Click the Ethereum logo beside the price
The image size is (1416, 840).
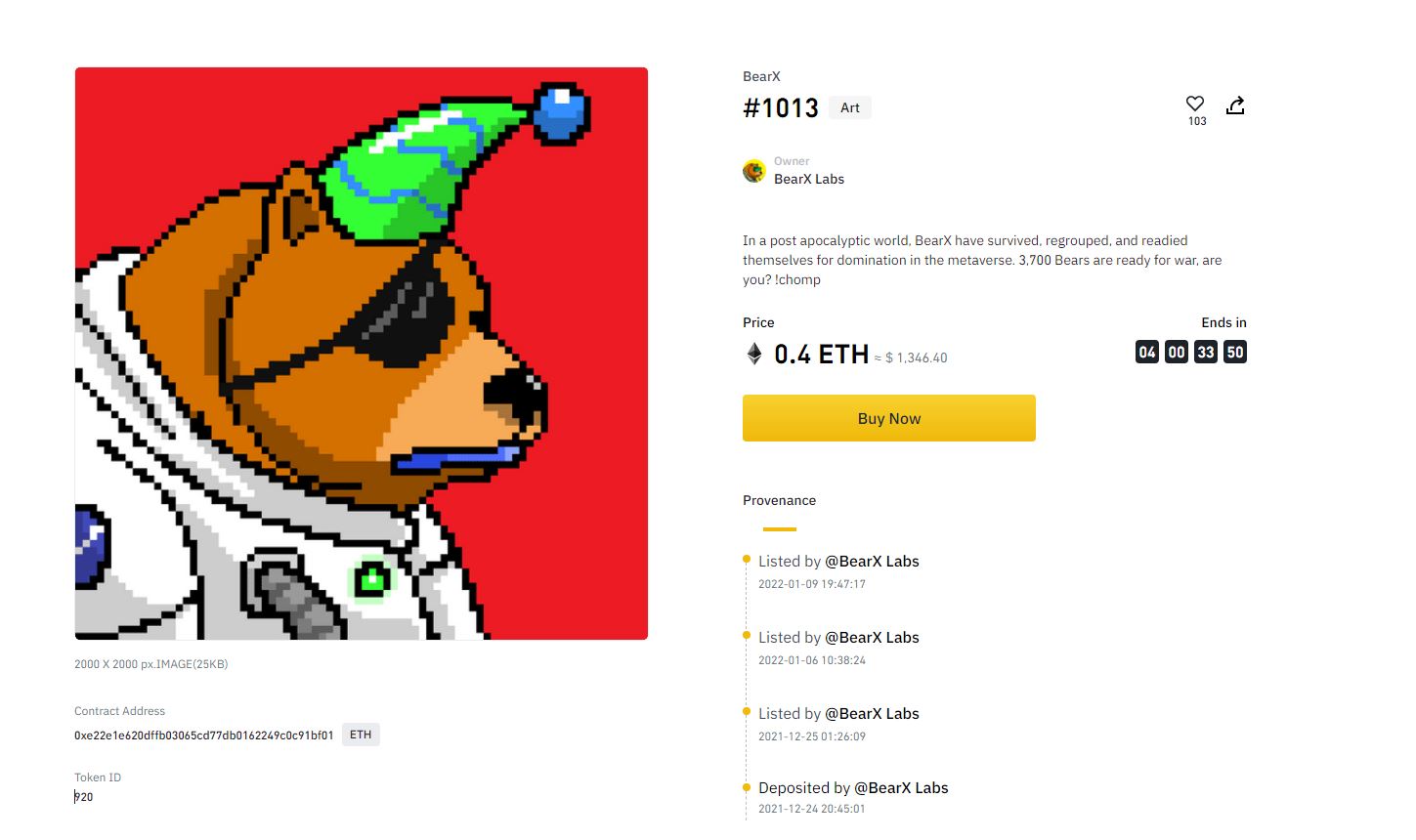754,354
